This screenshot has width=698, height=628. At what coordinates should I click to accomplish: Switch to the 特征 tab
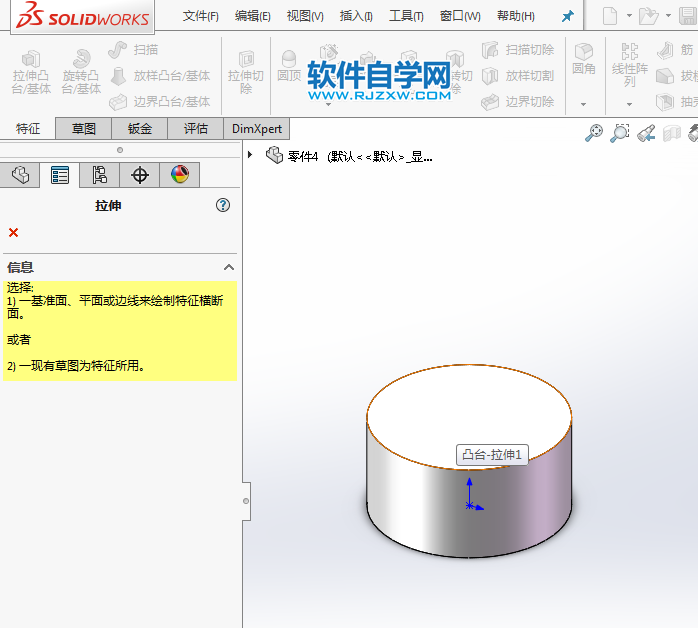point(28,129)
